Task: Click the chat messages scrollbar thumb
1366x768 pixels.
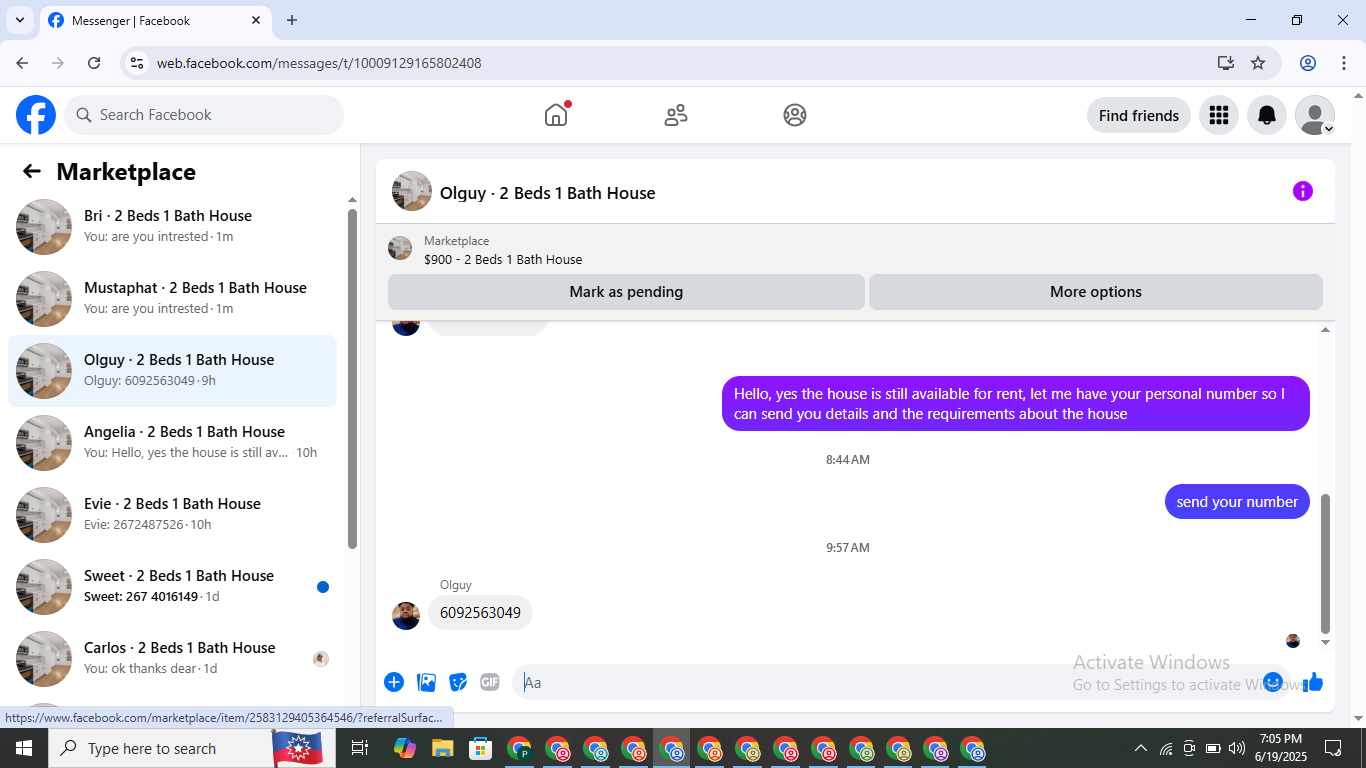Action: click(x=1326, y=563)
